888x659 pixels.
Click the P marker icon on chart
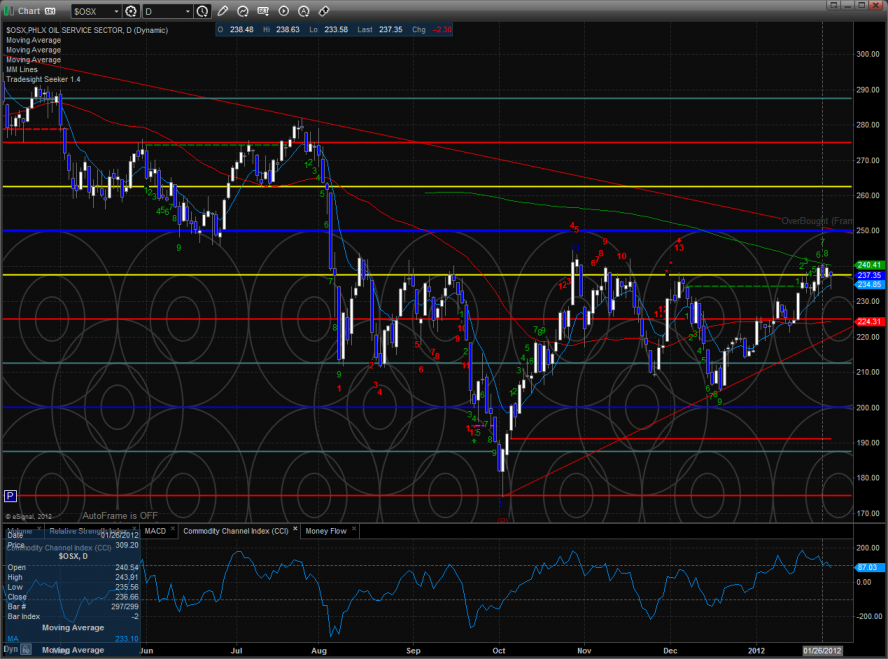10,497
